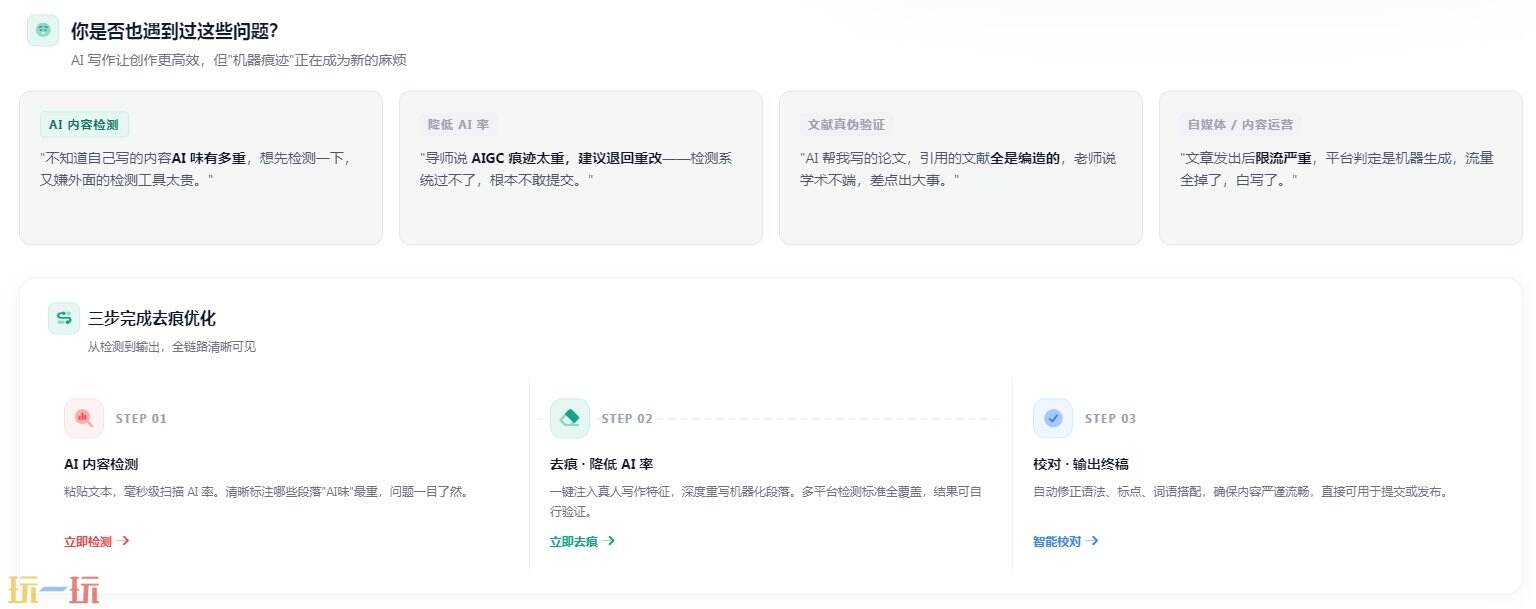Open the 立即去痕 link
Viewport: 1536px width, 609px height.
pyautogui.click(x=574, y=541)
